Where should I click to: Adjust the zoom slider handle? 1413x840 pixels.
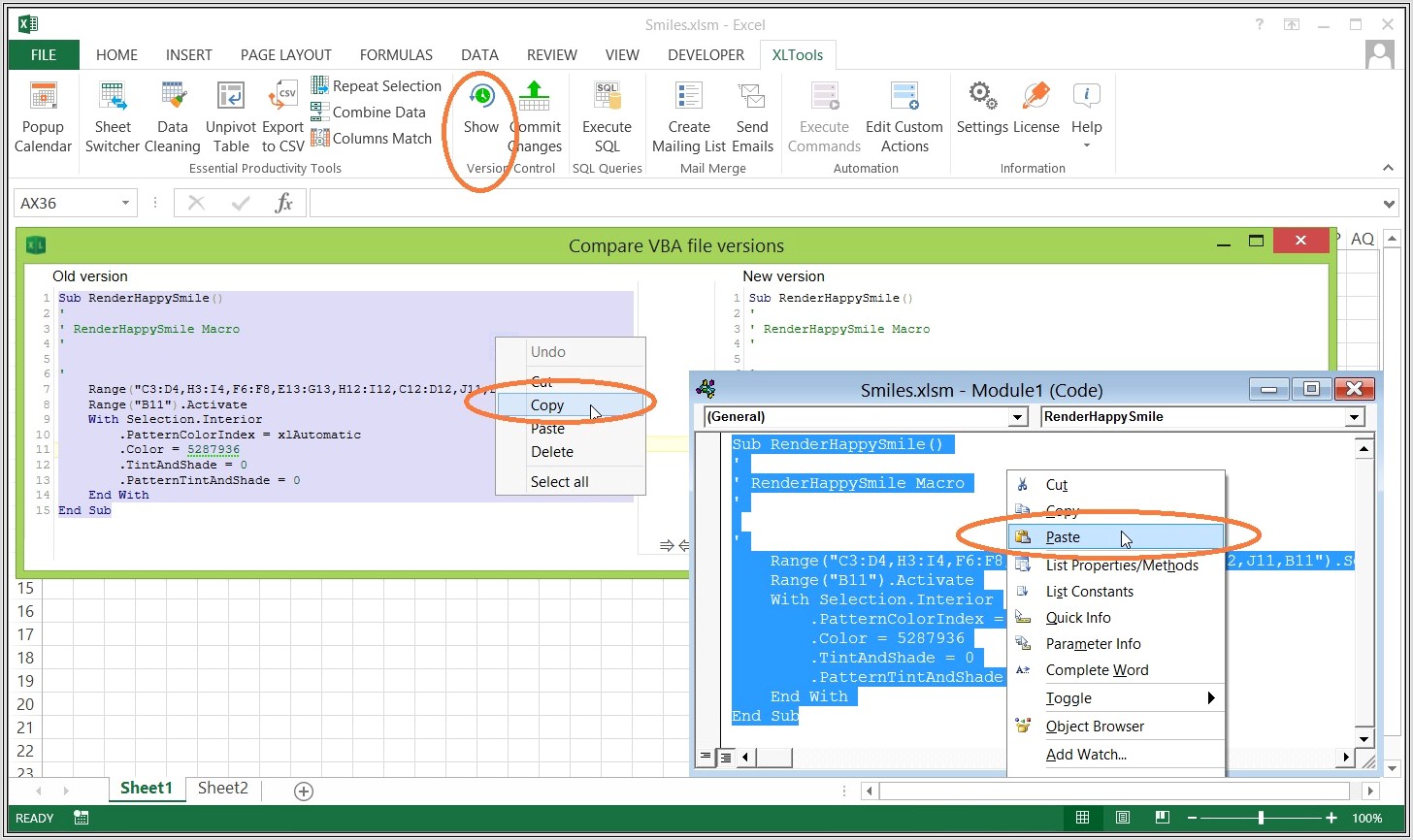pyautogui.click(x=1261, y=818)
